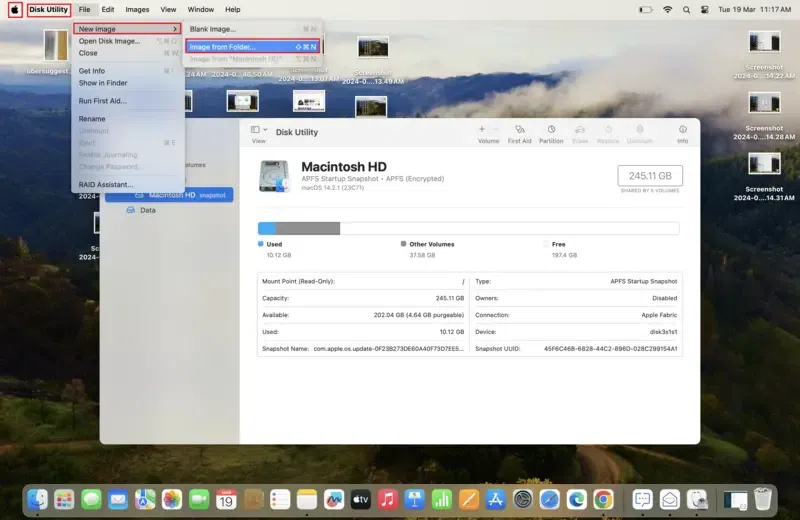
Task: Open Keynote from the Dock
Action: point(415,500)
